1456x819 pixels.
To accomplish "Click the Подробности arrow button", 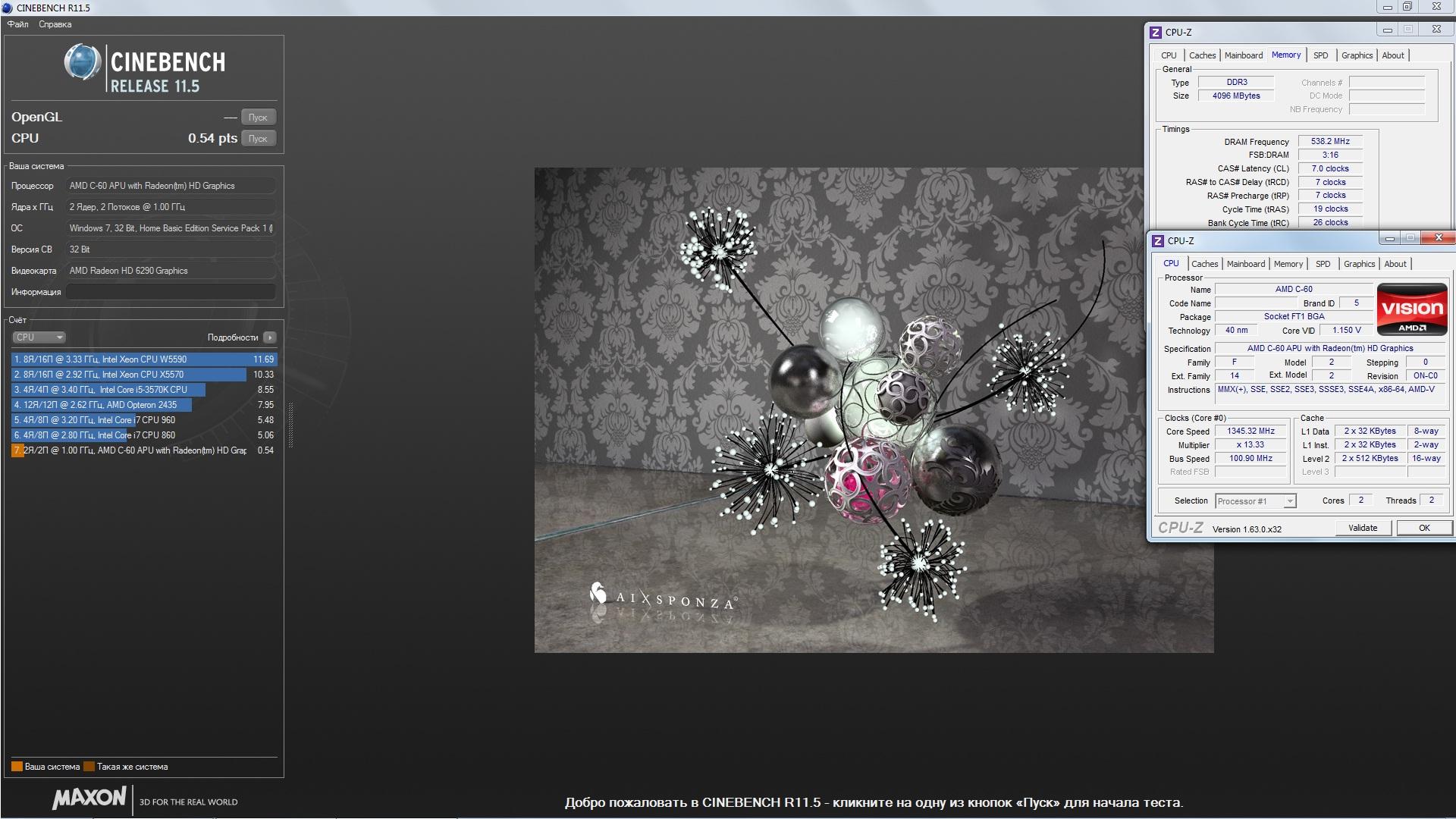I will point(270,337).
